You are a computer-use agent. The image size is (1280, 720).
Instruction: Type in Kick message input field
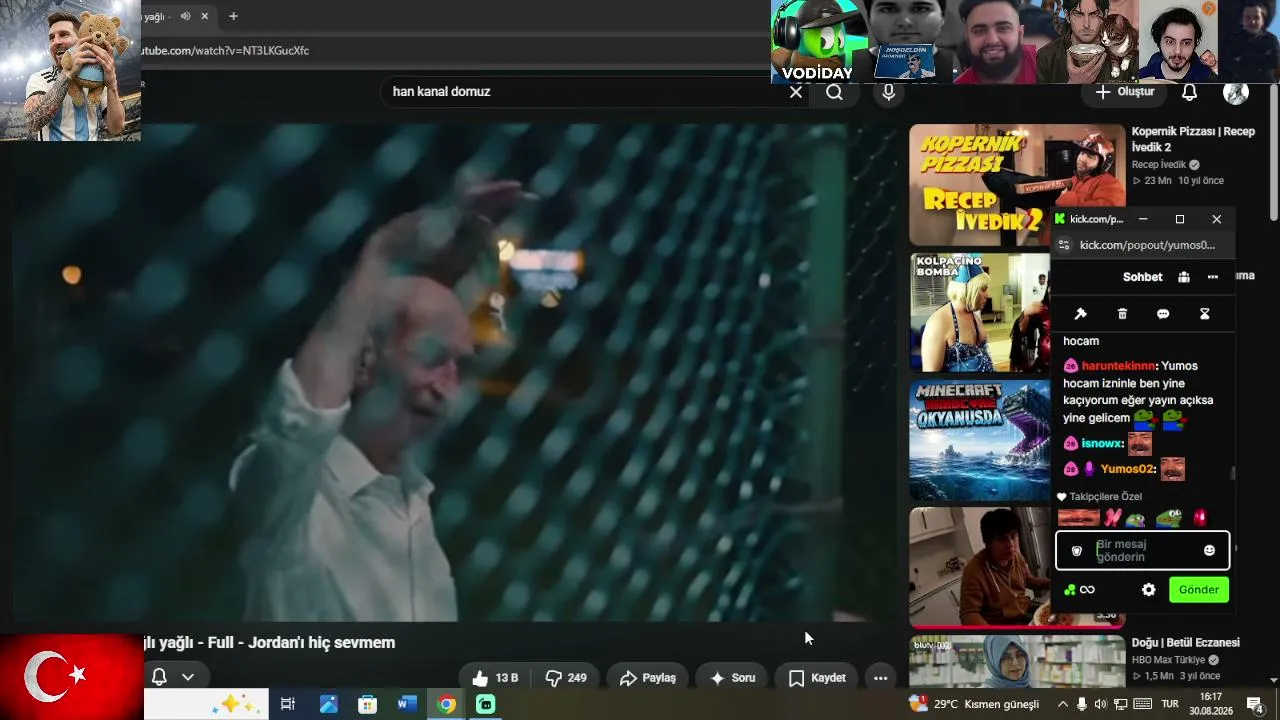point(1142,551)
